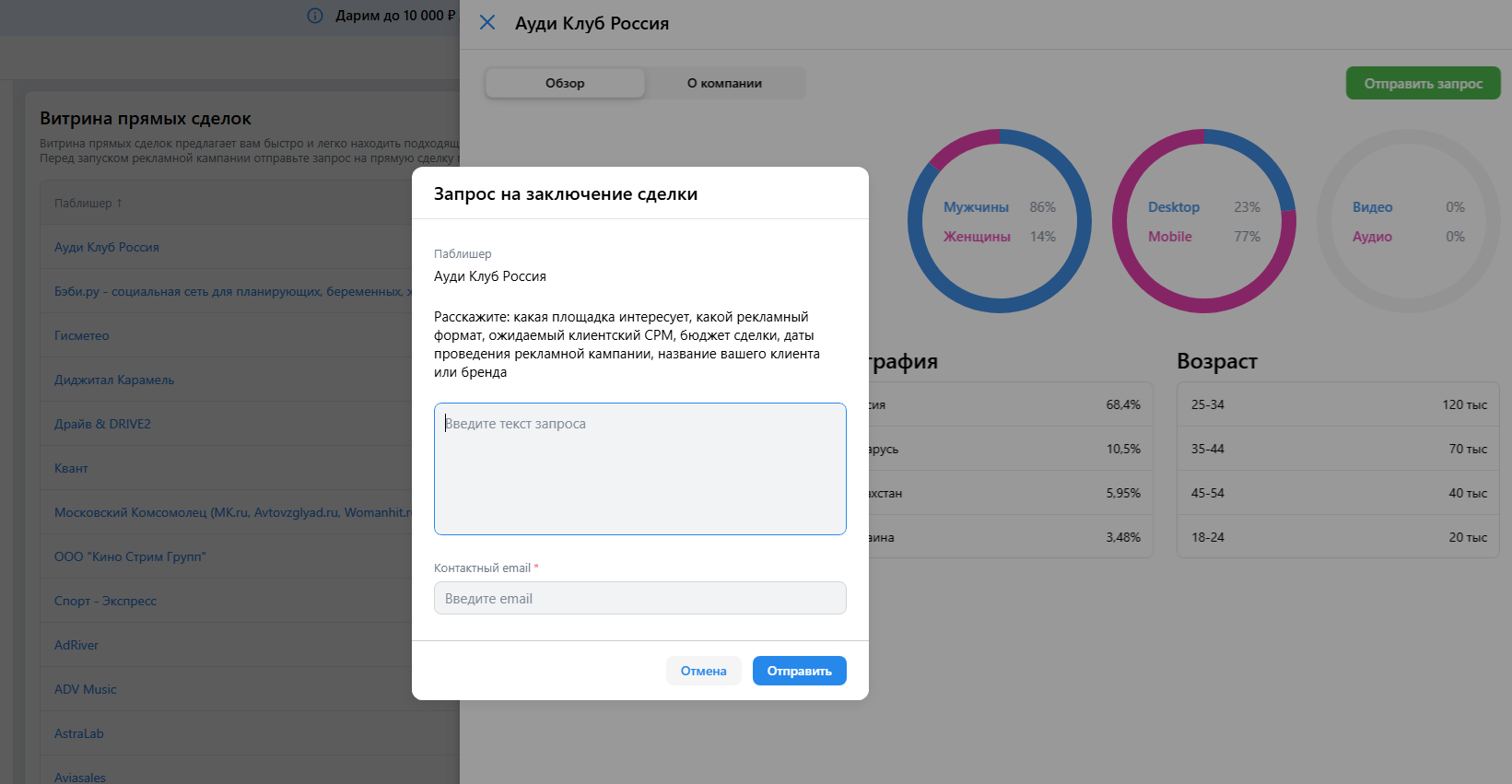Viewport: 1512px width, 784px height.
Task: Click the info icon beside Дарим до 10 000 ₽
Action: (315, 16)
